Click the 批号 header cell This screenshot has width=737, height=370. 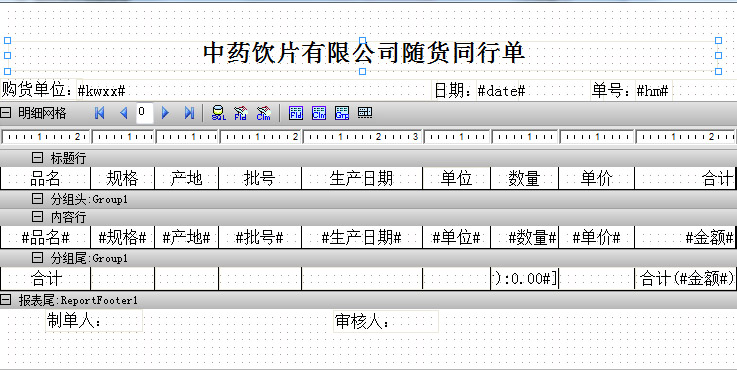pyautogui.click(x=259, y=178)
